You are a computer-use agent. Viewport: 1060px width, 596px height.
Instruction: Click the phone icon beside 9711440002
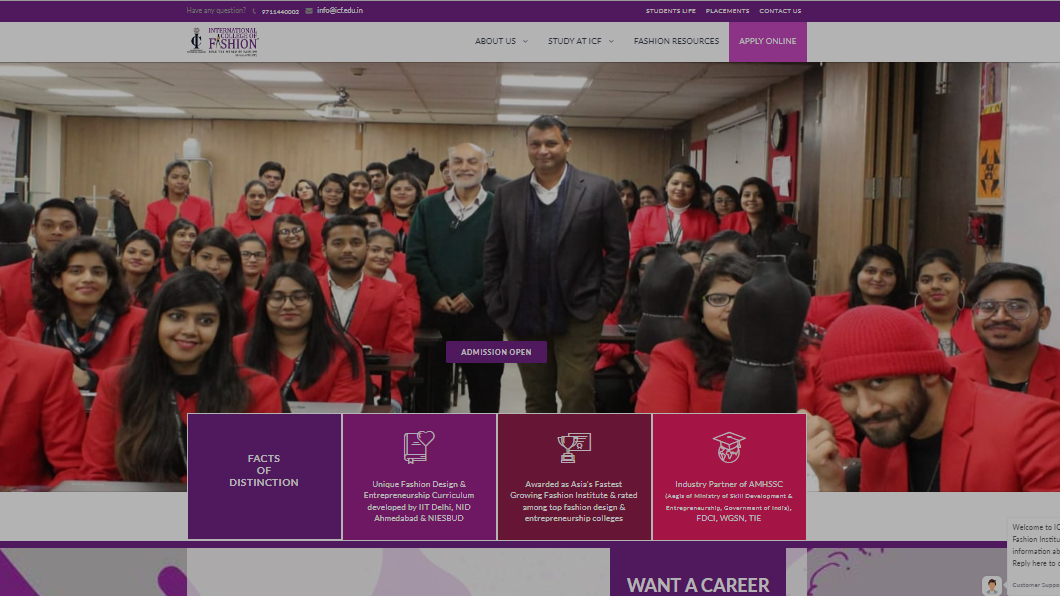coord(255,11)
